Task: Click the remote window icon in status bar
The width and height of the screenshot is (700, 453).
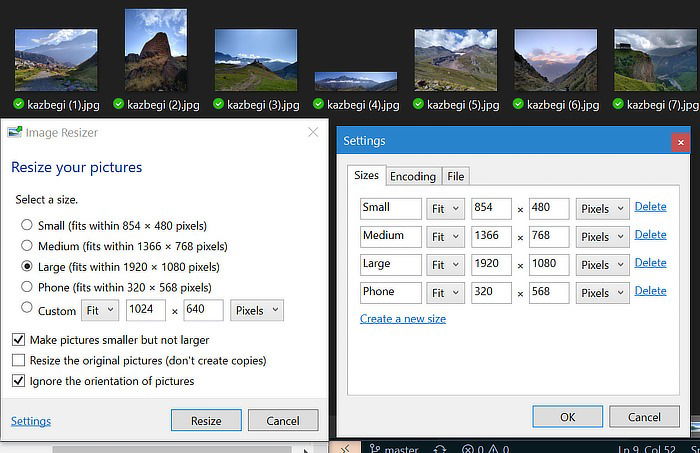Action: tap(345, 448)
